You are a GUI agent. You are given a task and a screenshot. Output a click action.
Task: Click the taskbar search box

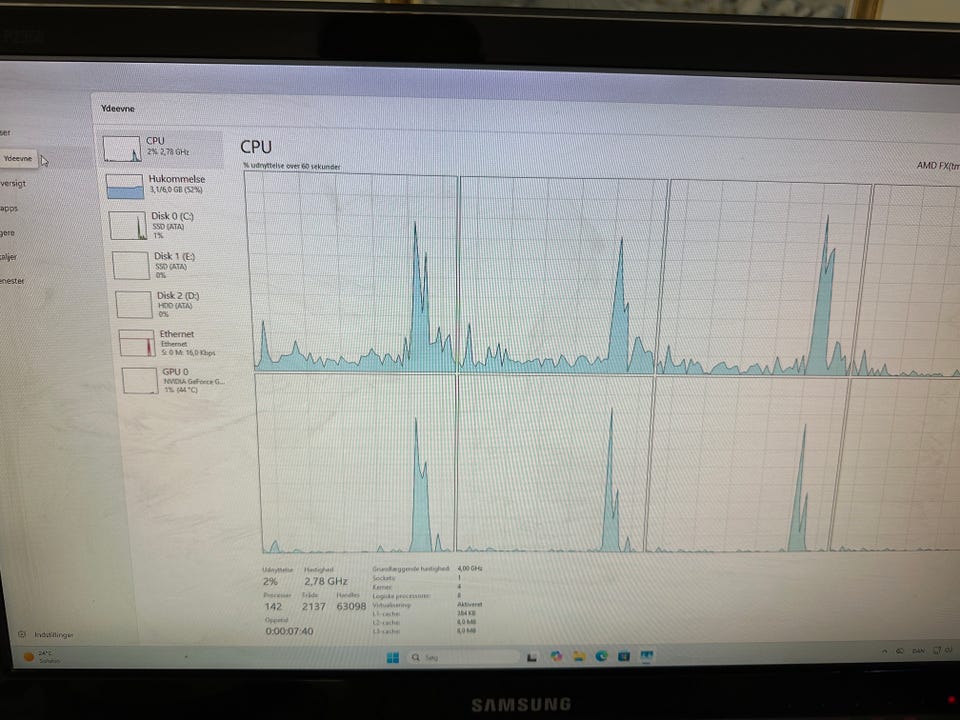(462, 657)
